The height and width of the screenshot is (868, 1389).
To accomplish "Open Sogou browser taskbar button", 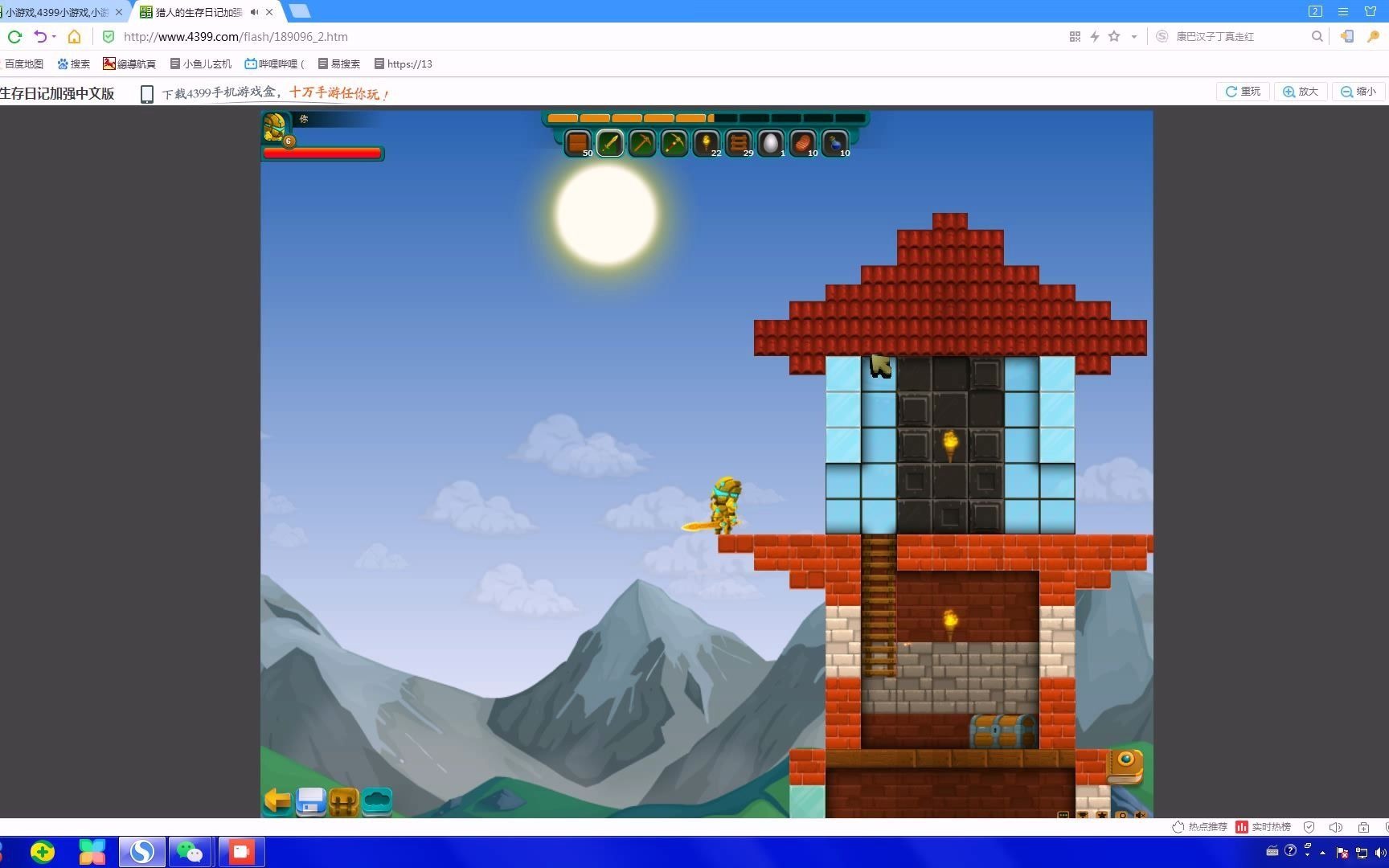I will tap(142, 852).
